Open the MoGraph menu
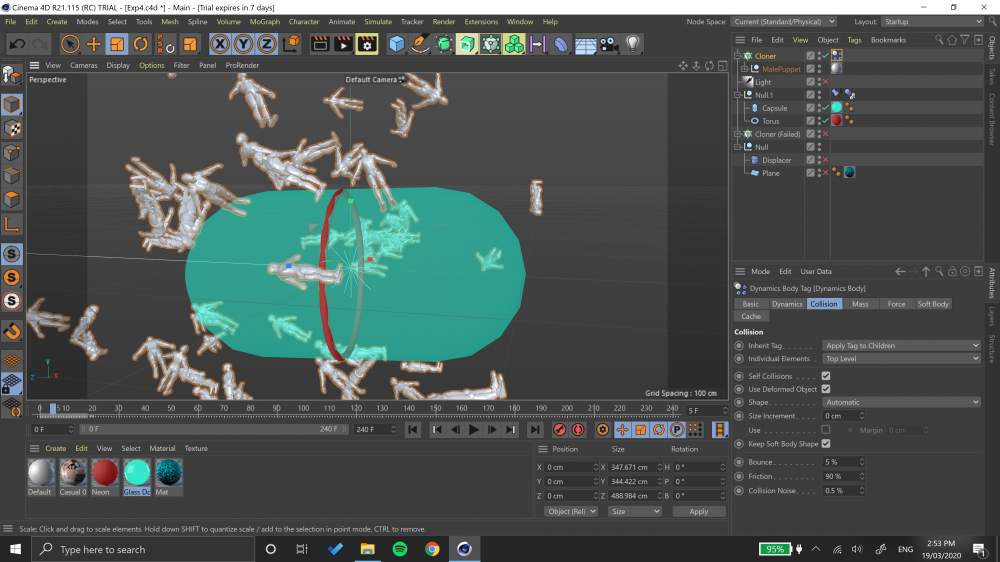 click(x=265, y=21)
